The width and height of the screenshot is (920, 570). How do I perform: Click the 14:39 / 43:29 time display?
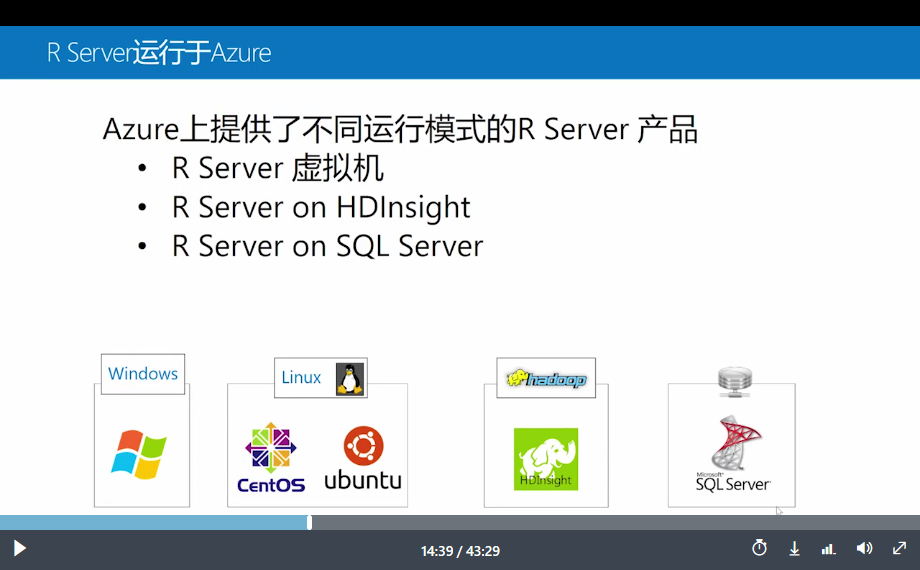point(461,551)
